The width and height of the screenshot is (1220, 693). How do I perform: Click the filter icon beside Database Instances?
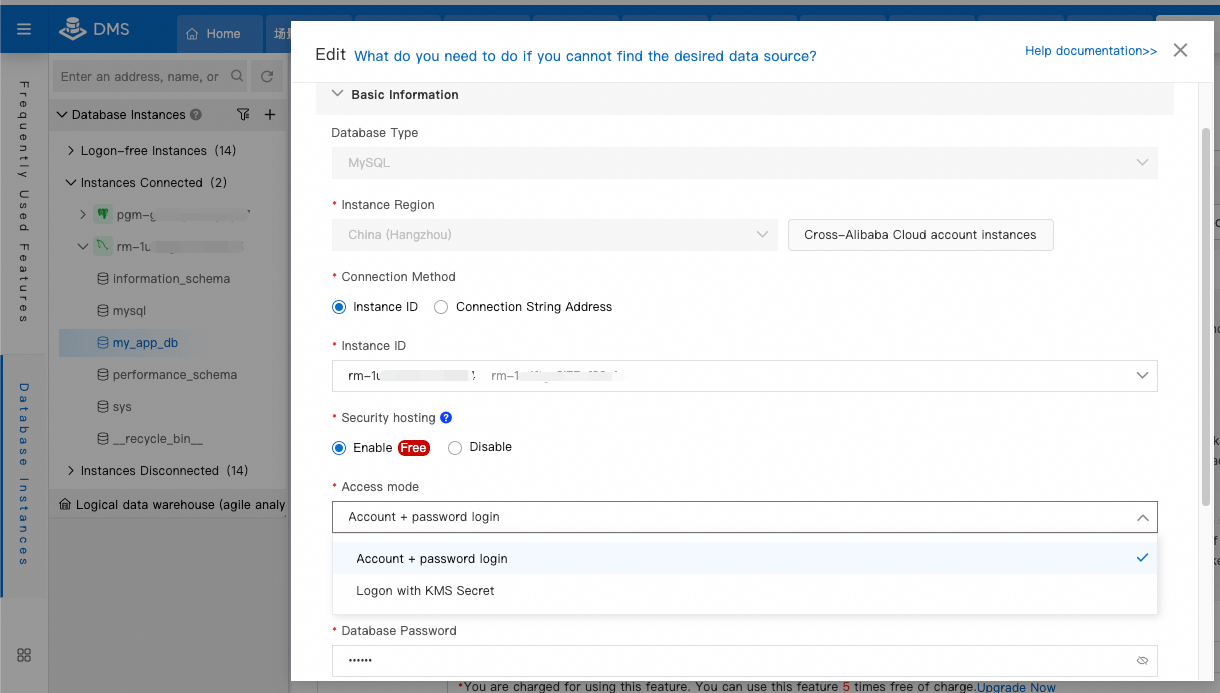pyautogui.click(x=243, y=115)
